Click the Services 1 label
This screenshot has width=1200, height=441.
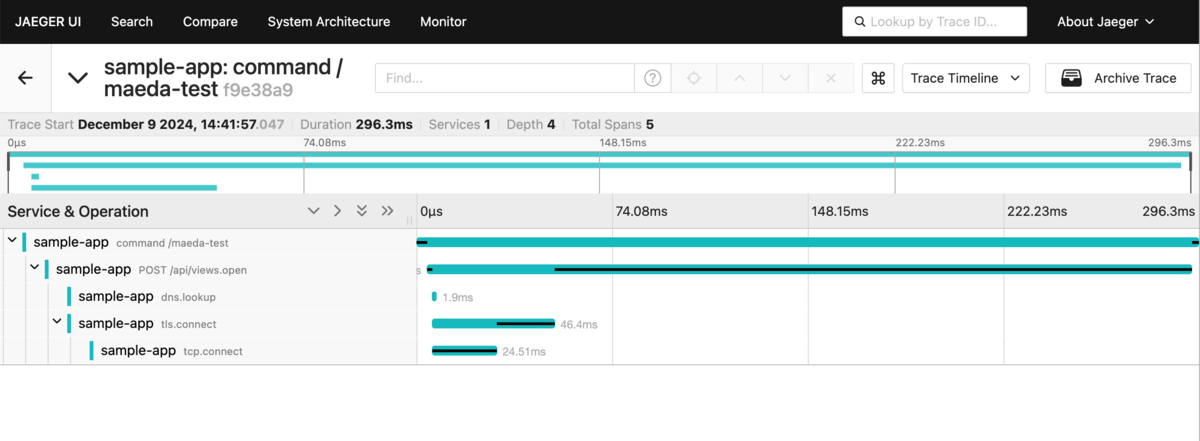[x=459, y=125]
